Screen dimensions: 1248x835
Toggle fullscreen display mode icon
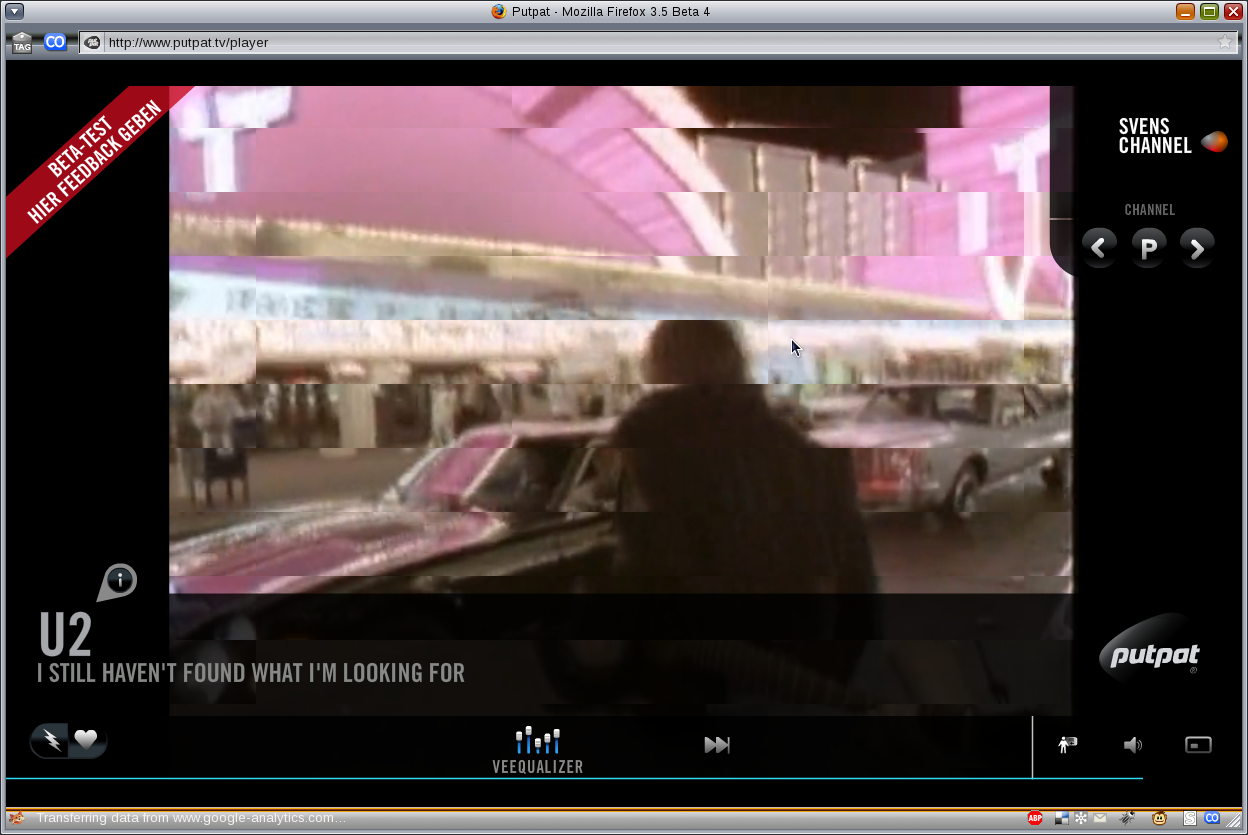pyautogui.click(x=1198, y=745)
